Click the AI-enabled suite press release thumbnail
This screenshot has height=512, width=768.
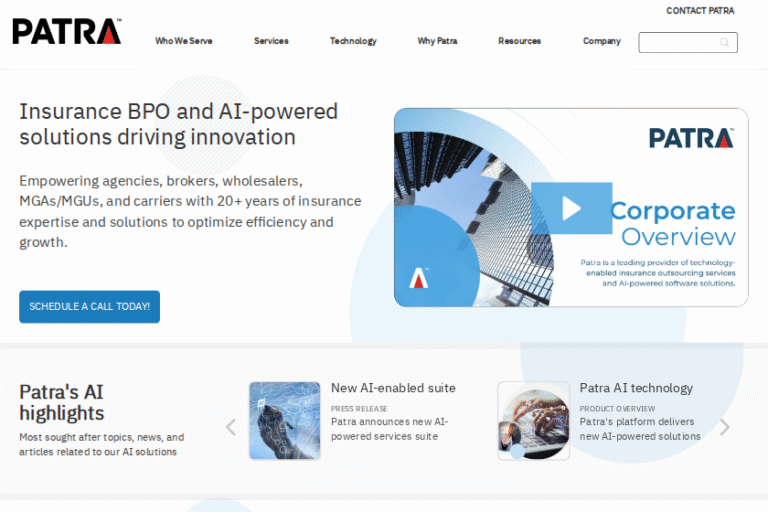point(285,421)
